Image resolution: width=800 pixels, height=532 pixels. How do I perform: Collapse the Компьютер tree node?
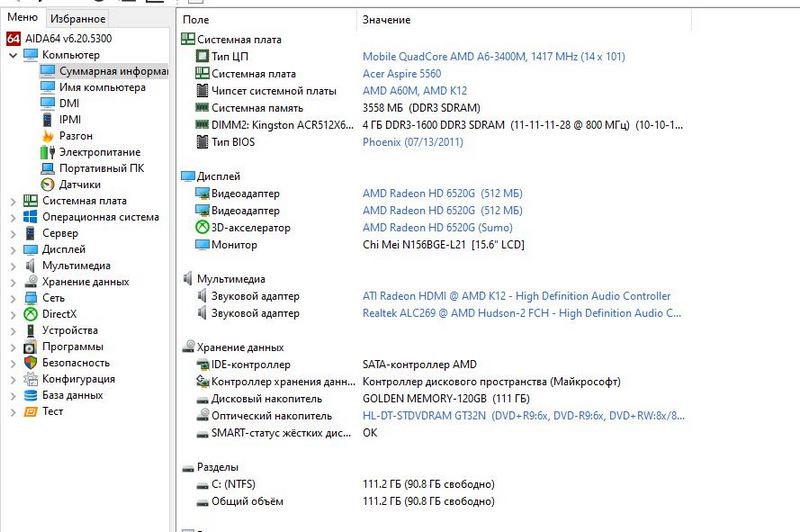coord(13,55)
